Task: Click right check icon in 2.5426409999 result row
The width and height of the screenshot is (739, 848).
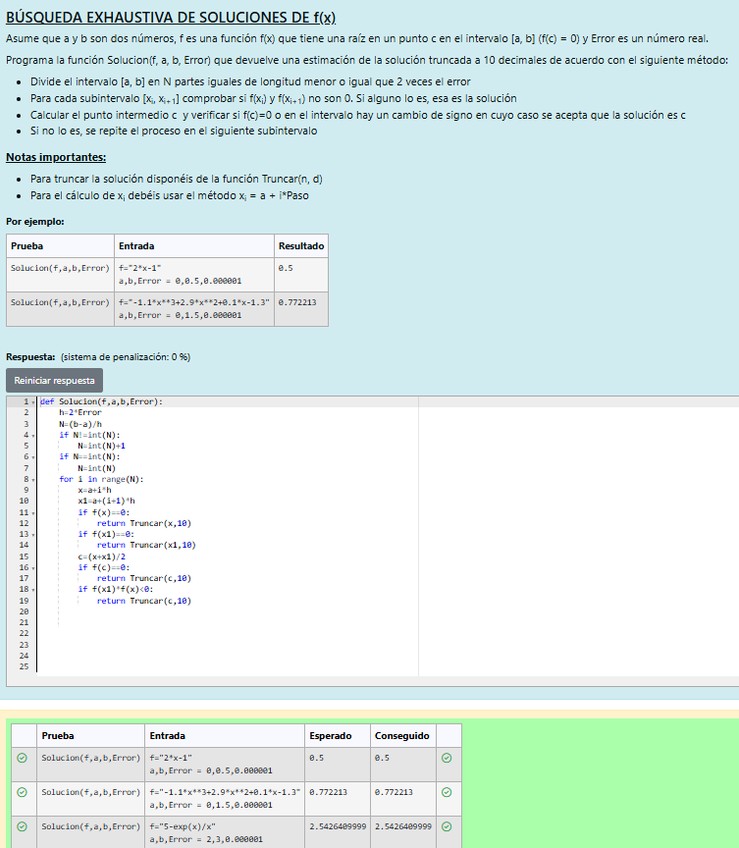Action: 446,827
